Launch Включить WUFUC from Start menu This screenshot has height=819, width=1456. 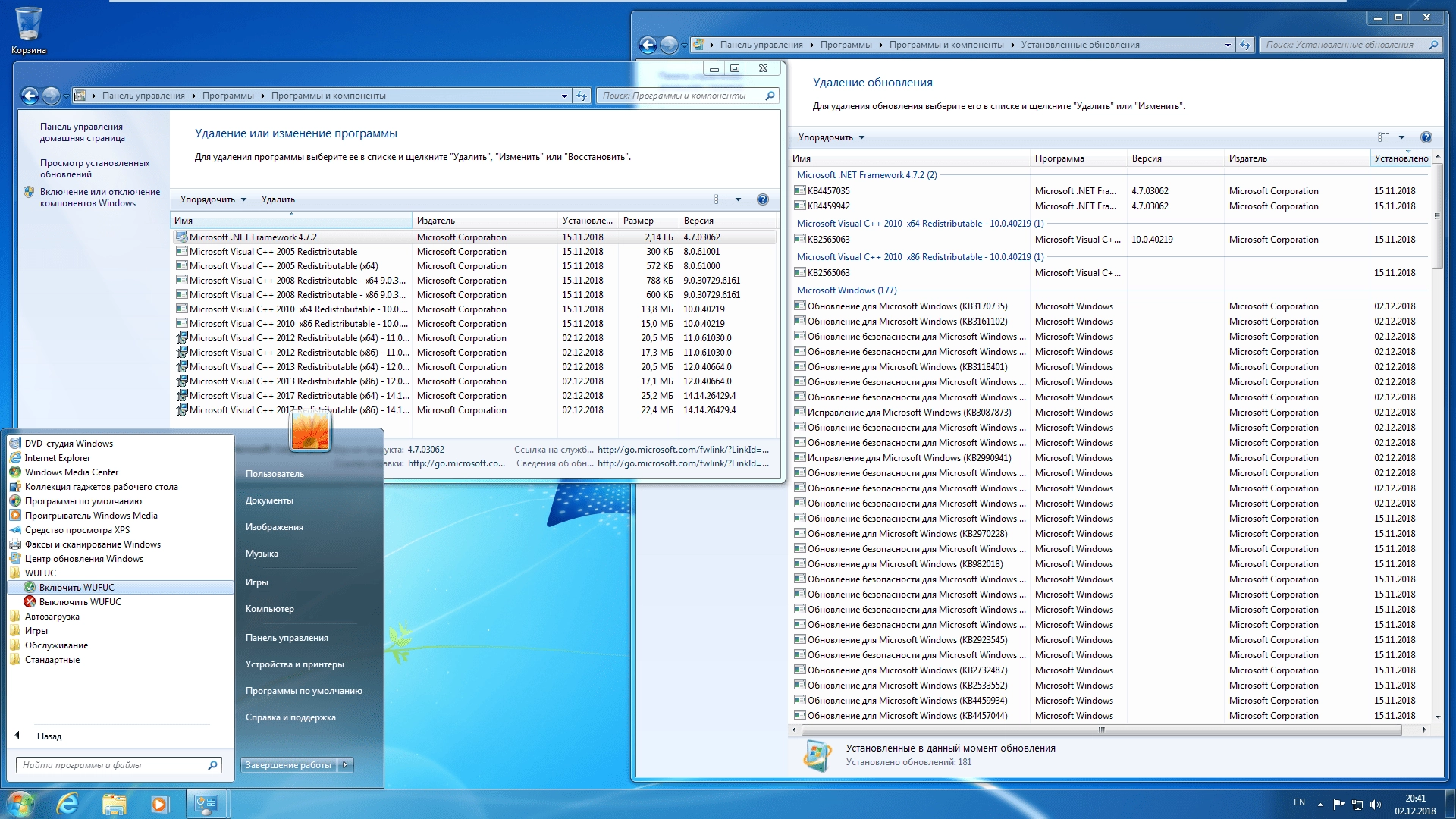click(x=121, y=588)
